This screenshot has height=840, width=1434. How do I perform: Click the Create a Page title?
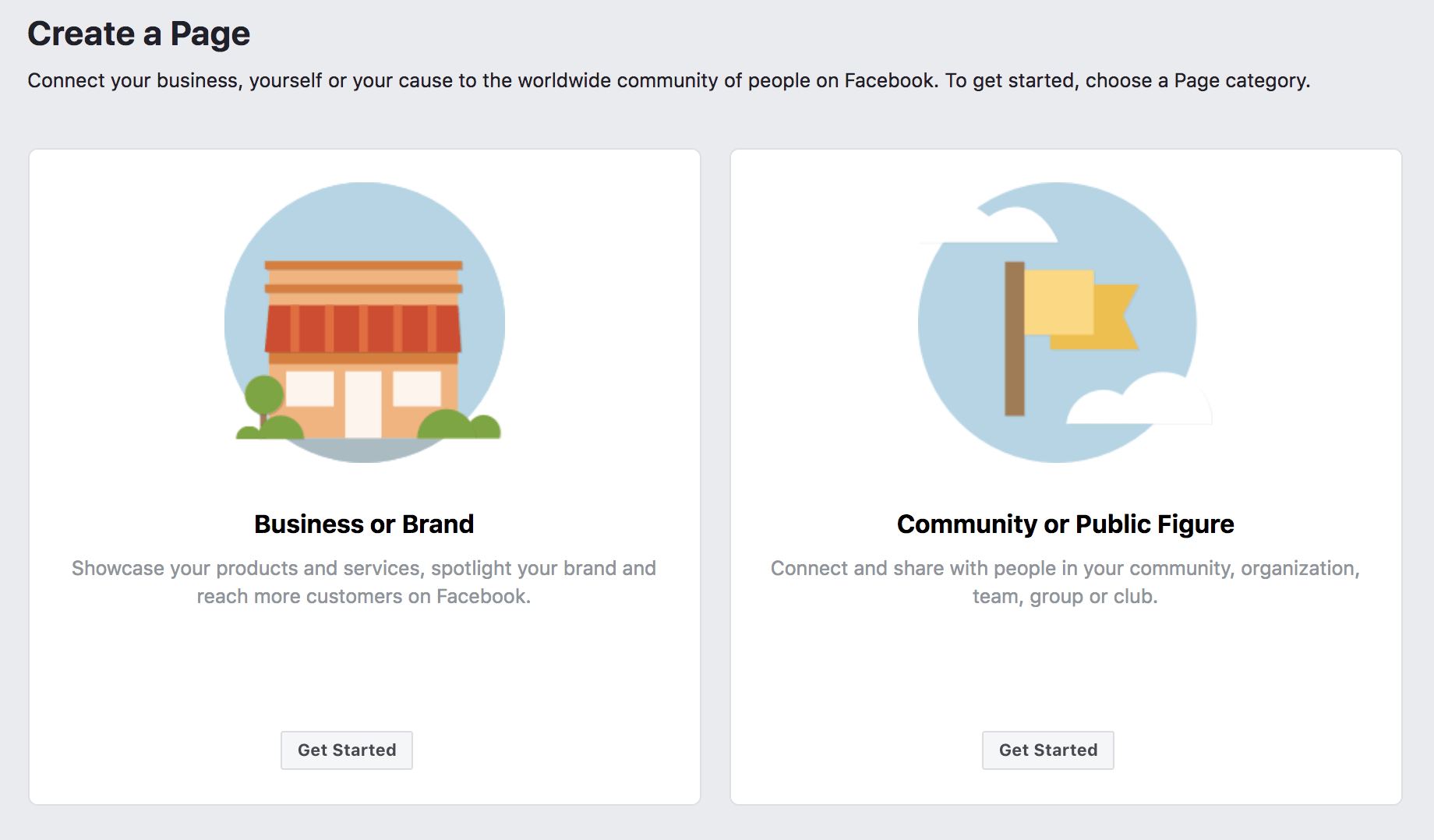pos(139,34)
